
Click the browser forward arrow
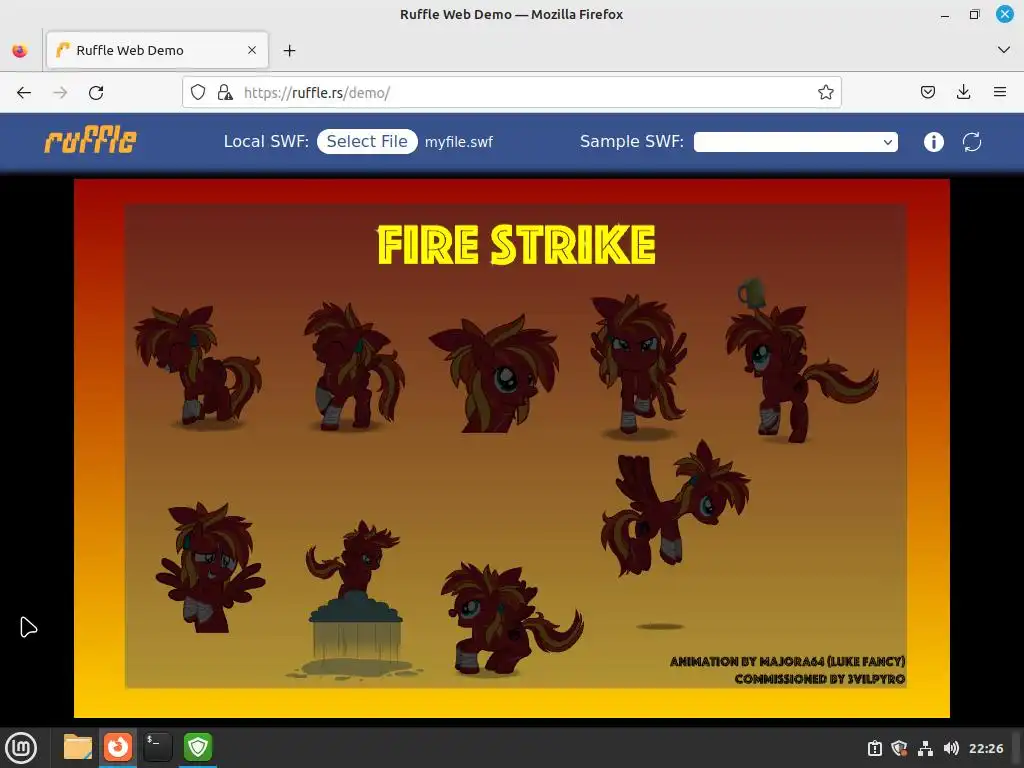click(60, 93)
